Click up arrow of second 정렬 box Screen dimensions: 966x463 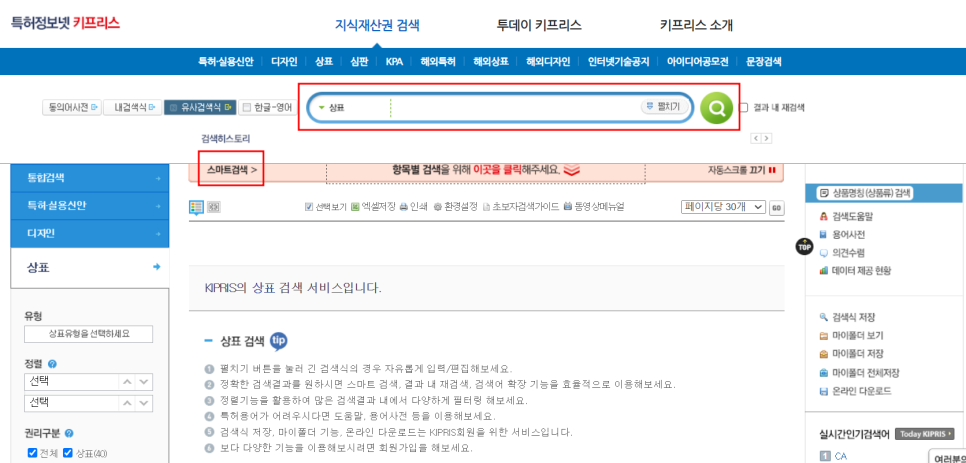127,403
